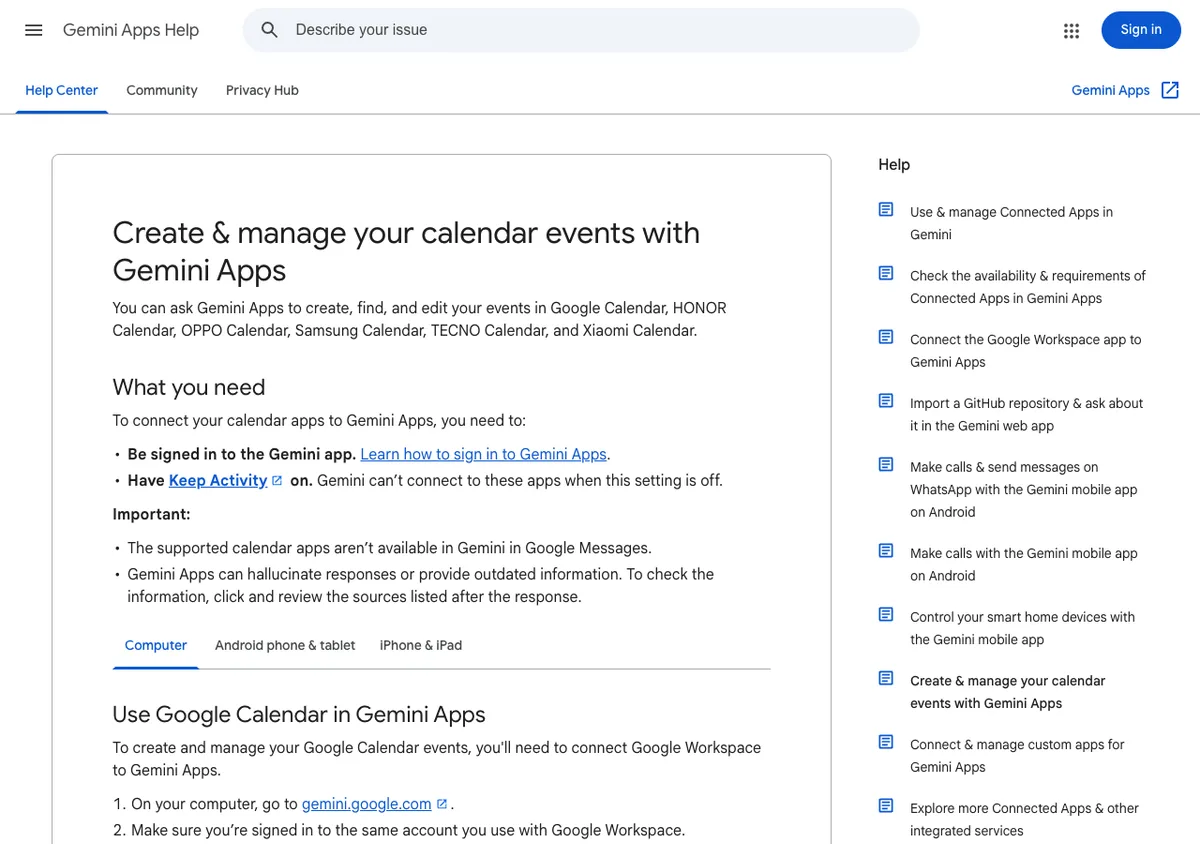Open Use & manage Connected Apps in Gemini article
This screenshot has width=1200, height=844.
click(x=1011, y=223)
